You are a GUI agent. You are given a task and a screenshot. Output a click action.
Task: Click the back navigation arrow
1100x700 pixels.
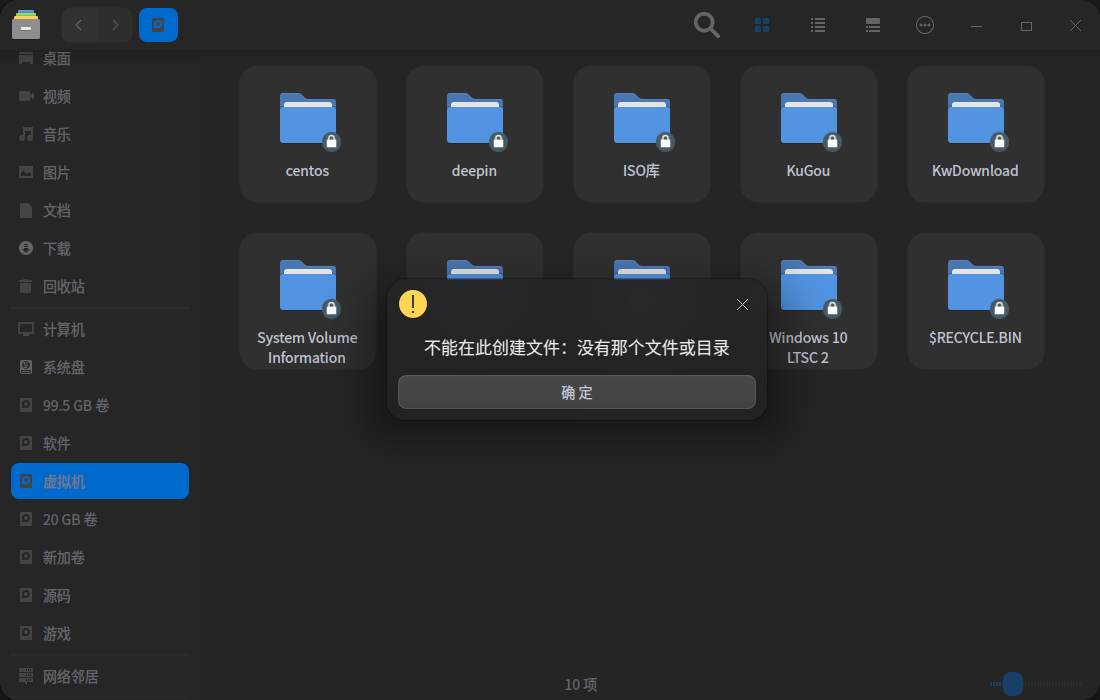(x=78, y=25)
